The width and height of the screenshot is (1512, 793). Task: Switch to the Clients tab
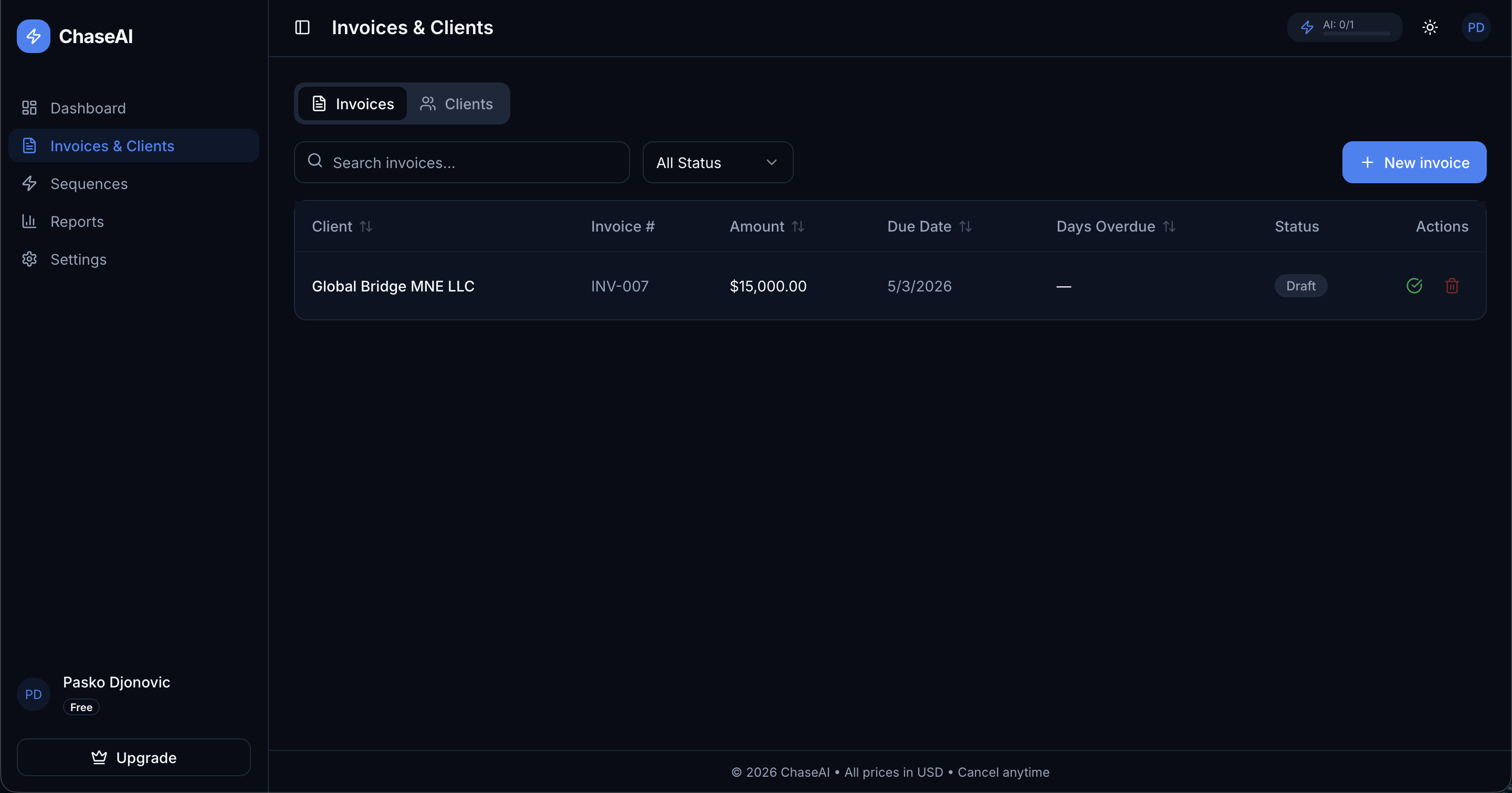(457, 104)
